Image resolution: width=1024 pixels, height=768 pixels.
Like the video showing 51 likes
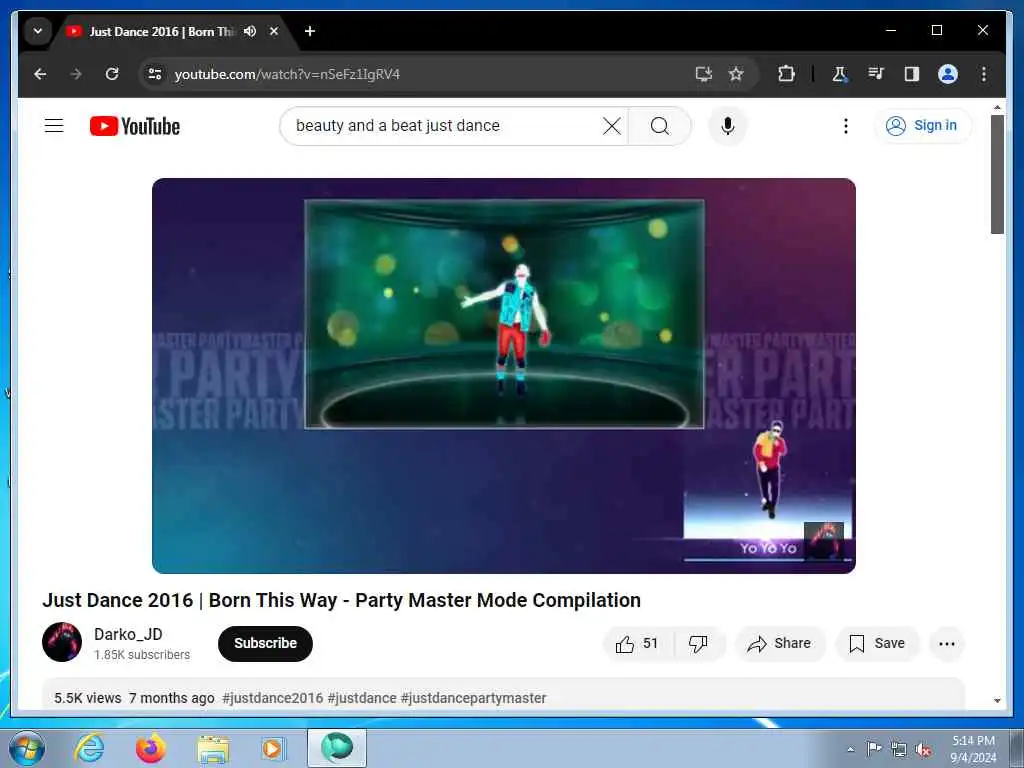pyautogui.click(x=637, y=644)
